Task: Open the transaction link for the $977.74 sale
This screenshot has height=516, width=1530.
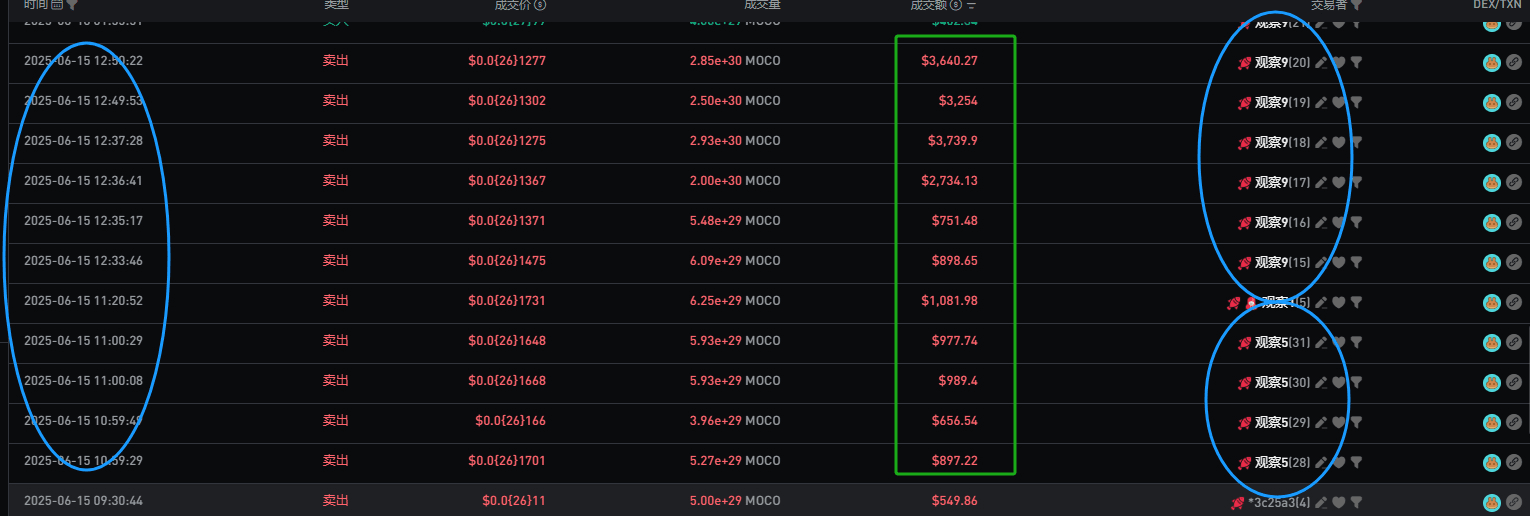Action: point(1513,342)
